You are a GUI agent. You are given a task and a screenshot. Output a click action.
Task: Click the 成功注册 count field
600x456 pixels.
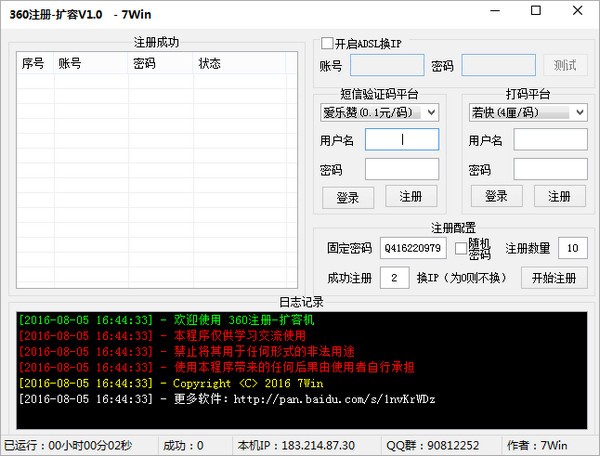point(394,277)
